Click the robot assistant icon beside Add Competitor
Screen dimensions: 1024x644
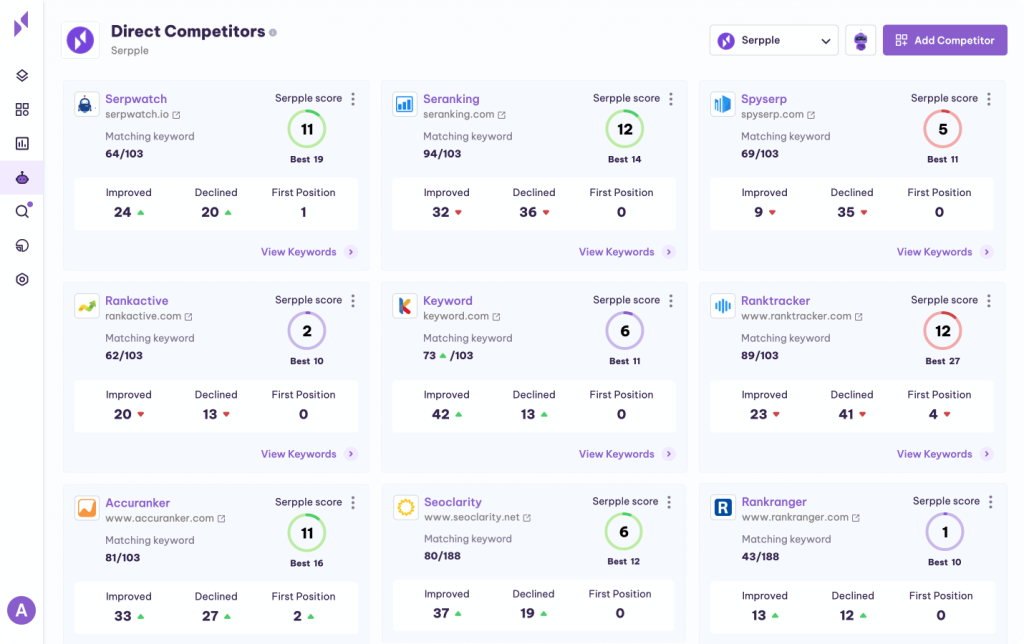pos(860,40)
